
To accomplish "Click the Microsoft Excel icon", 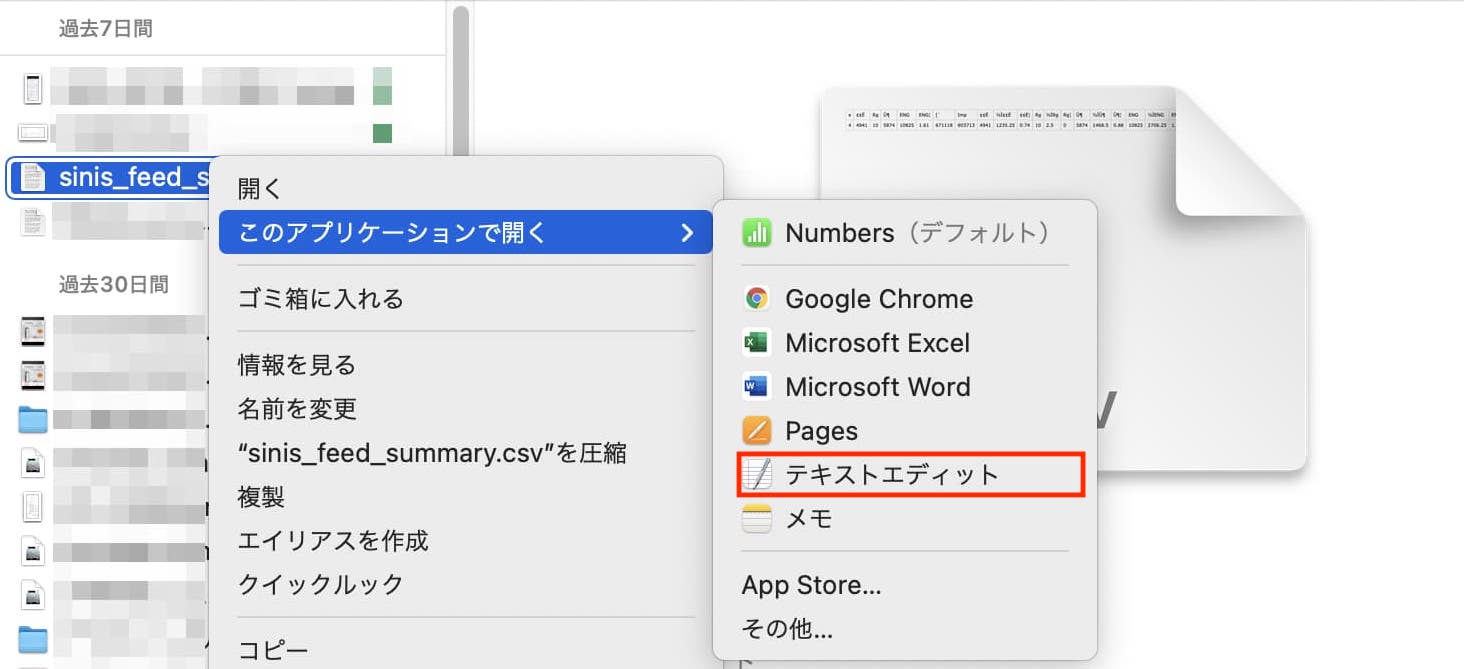I will coord(757,343).
